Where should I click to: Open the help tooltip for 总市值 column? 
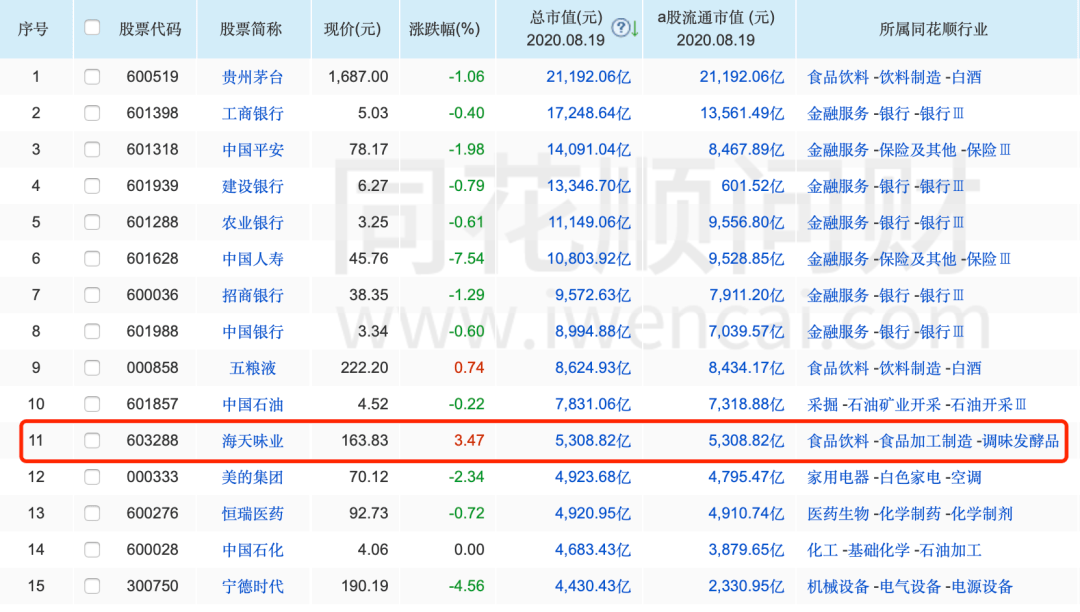click(x=620, y=28)
